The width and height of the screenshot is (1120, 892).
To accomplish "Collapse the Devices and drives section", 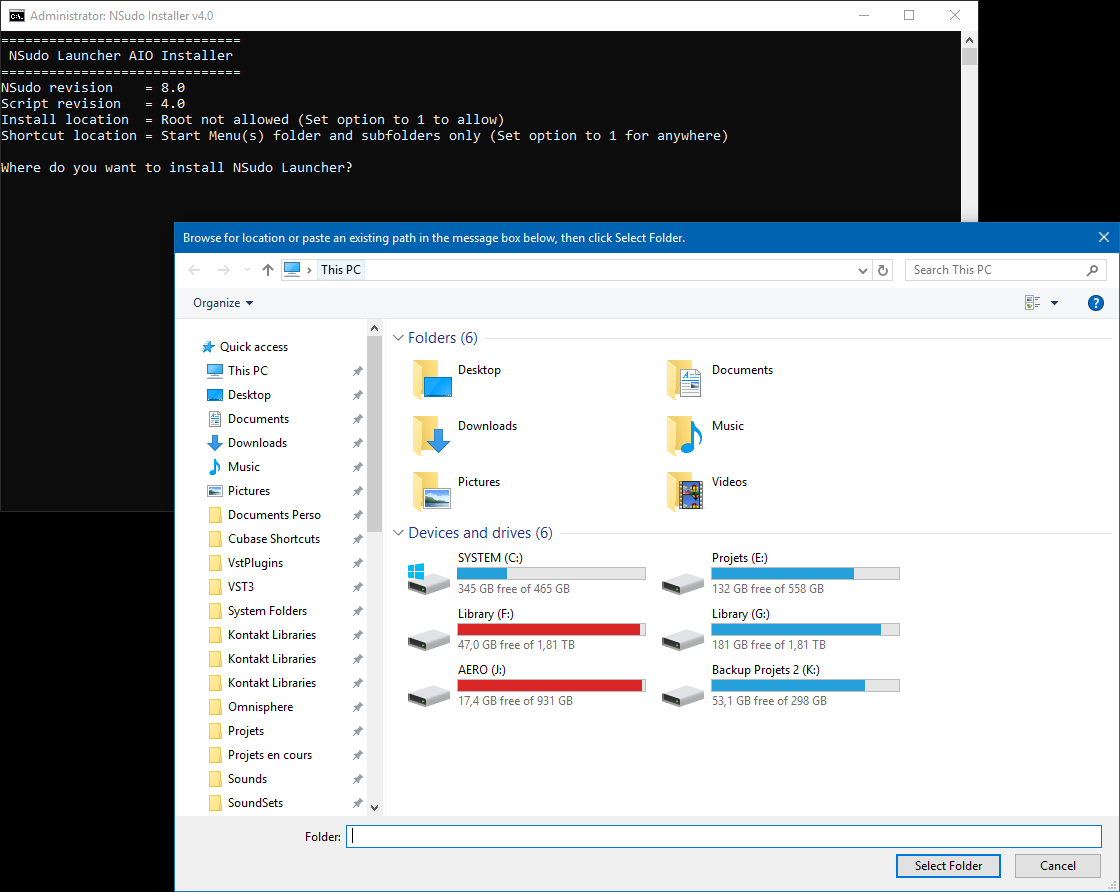I will point(398,532).
